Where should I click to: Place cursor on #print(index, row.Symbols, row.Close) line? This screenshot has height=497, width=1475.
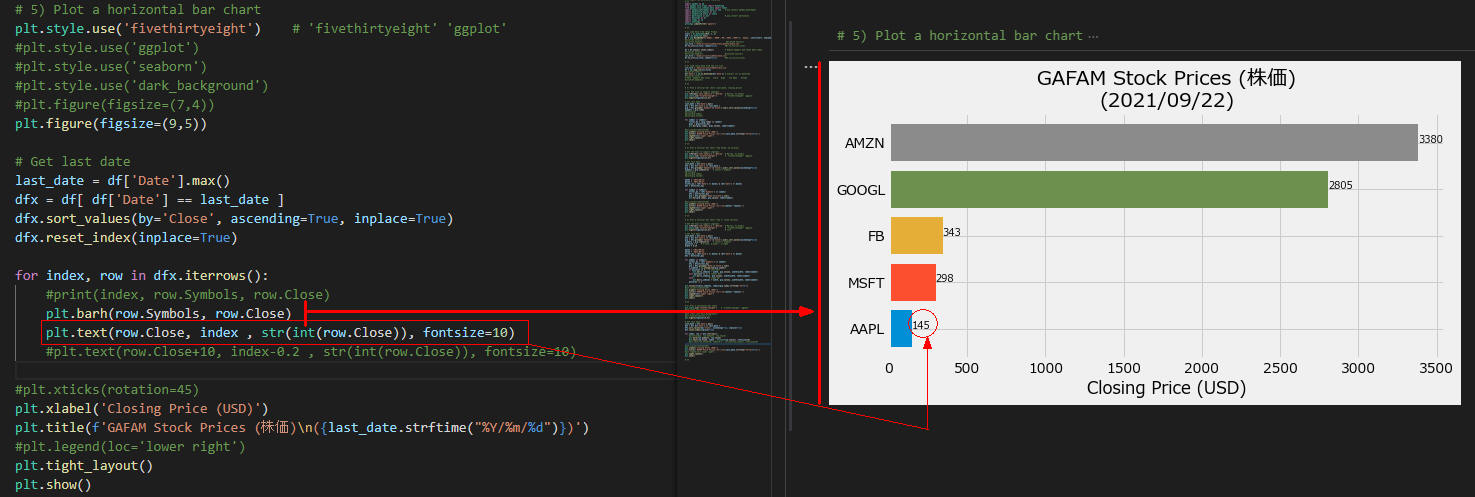pos(188,294)
